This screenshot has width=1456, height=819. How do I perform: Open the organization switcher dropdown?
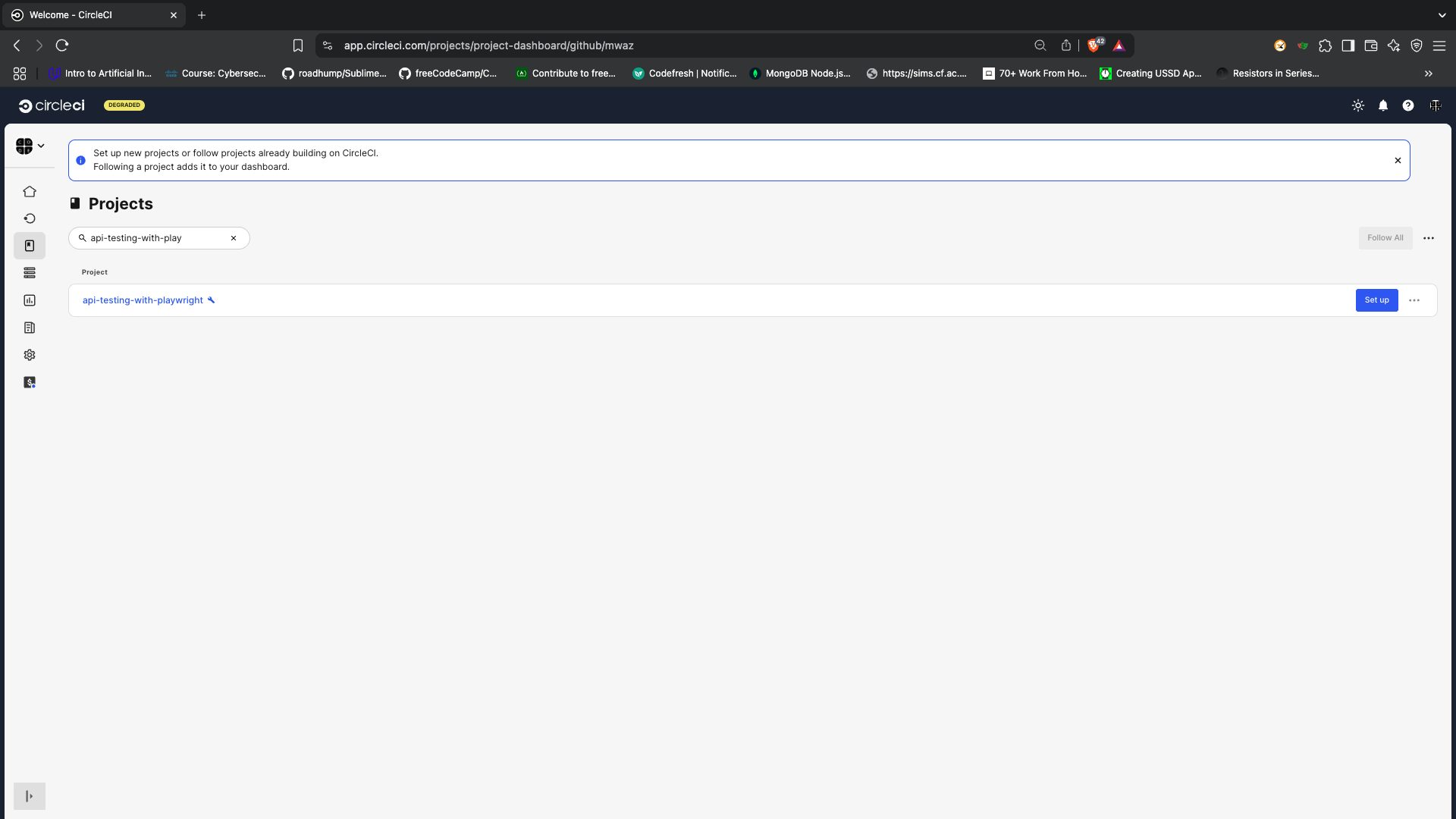(x=30, y=146)
